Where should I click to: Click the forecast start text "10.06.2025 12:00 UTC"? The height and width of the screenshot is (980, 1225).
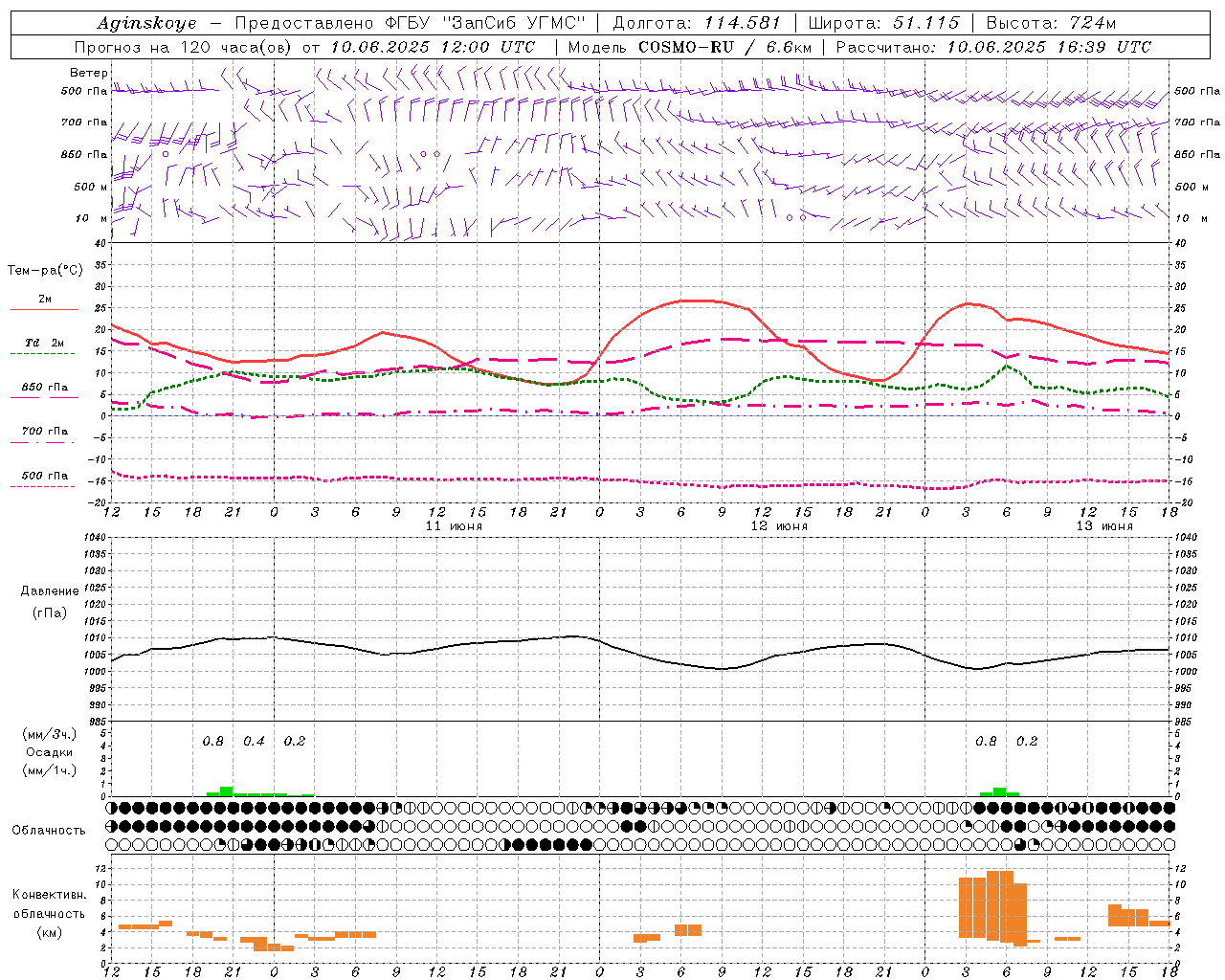coord(433,47)
